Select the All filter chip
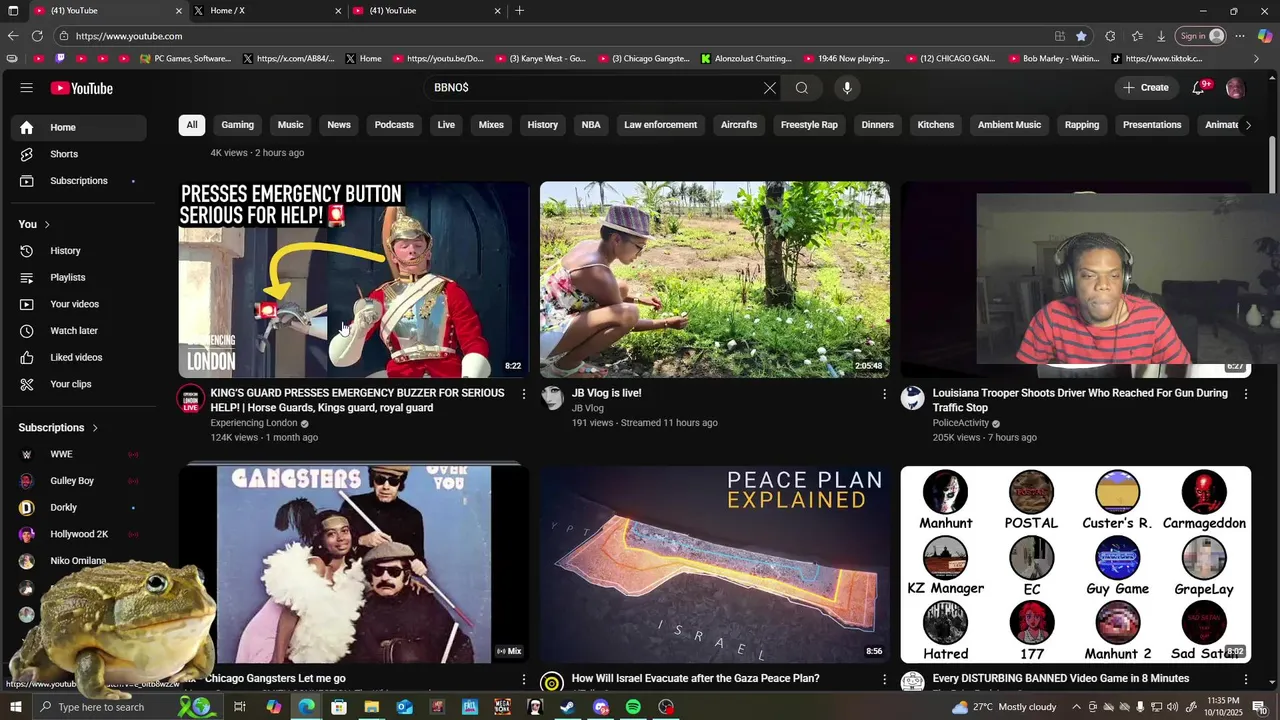 click(192, 125)
